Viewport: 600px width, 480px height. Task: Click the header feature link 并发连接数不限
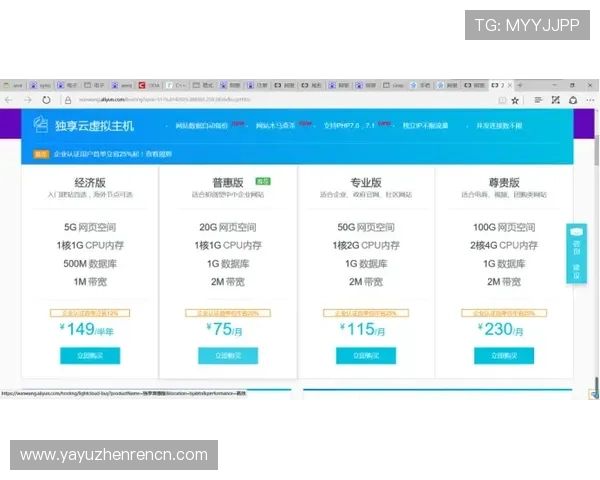point(499,126)
